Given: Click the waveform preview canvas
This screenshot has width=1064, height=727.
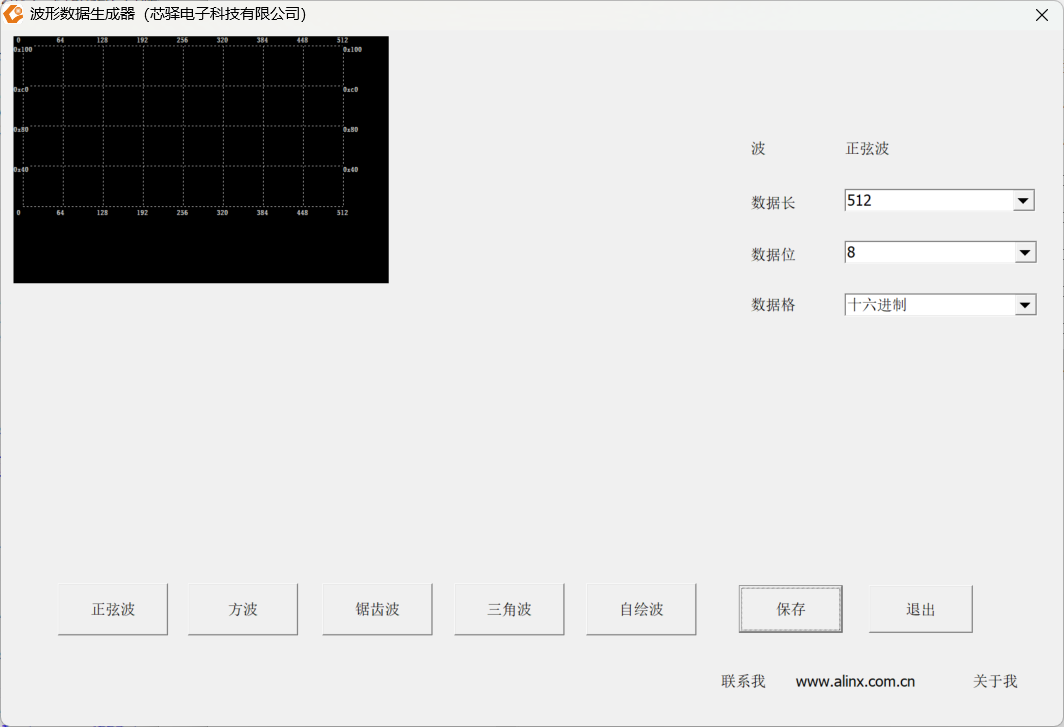Looking at the screenshot, I should 201,160.
